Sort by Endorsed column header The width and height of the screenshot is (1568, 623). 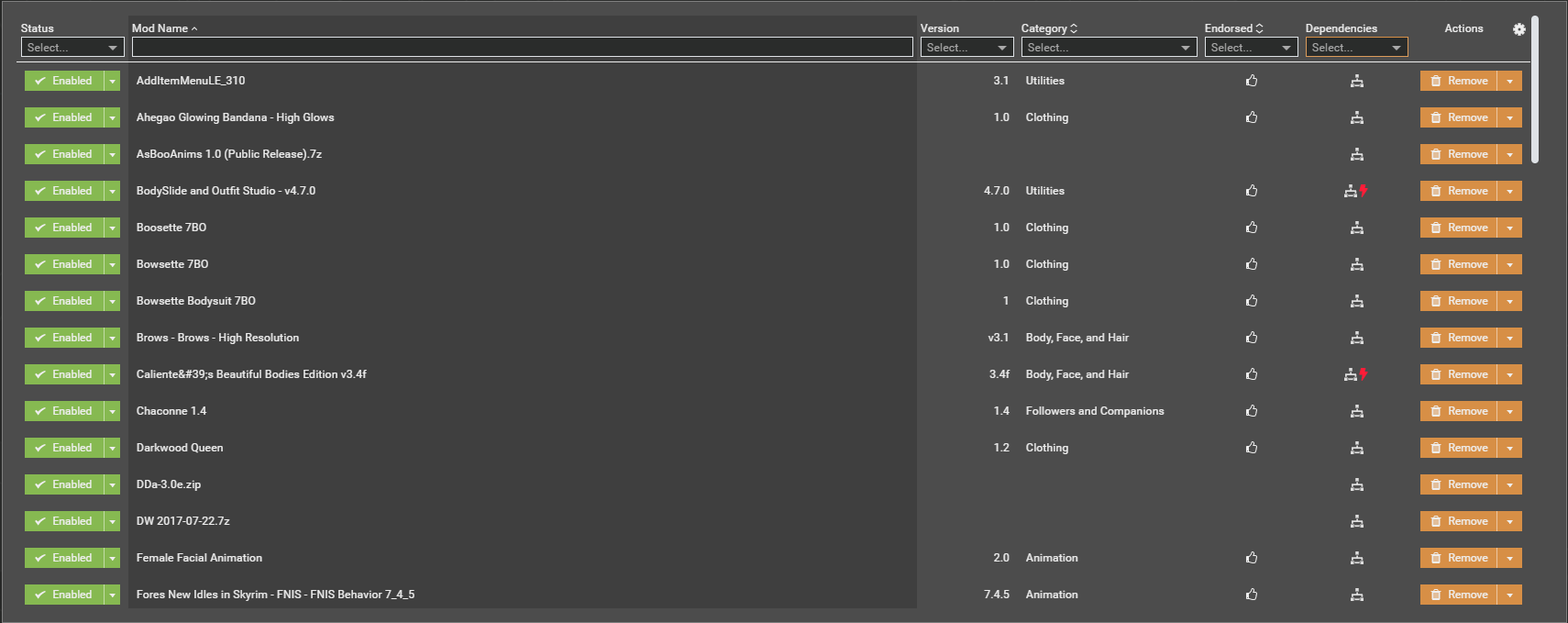(1233, 28)
